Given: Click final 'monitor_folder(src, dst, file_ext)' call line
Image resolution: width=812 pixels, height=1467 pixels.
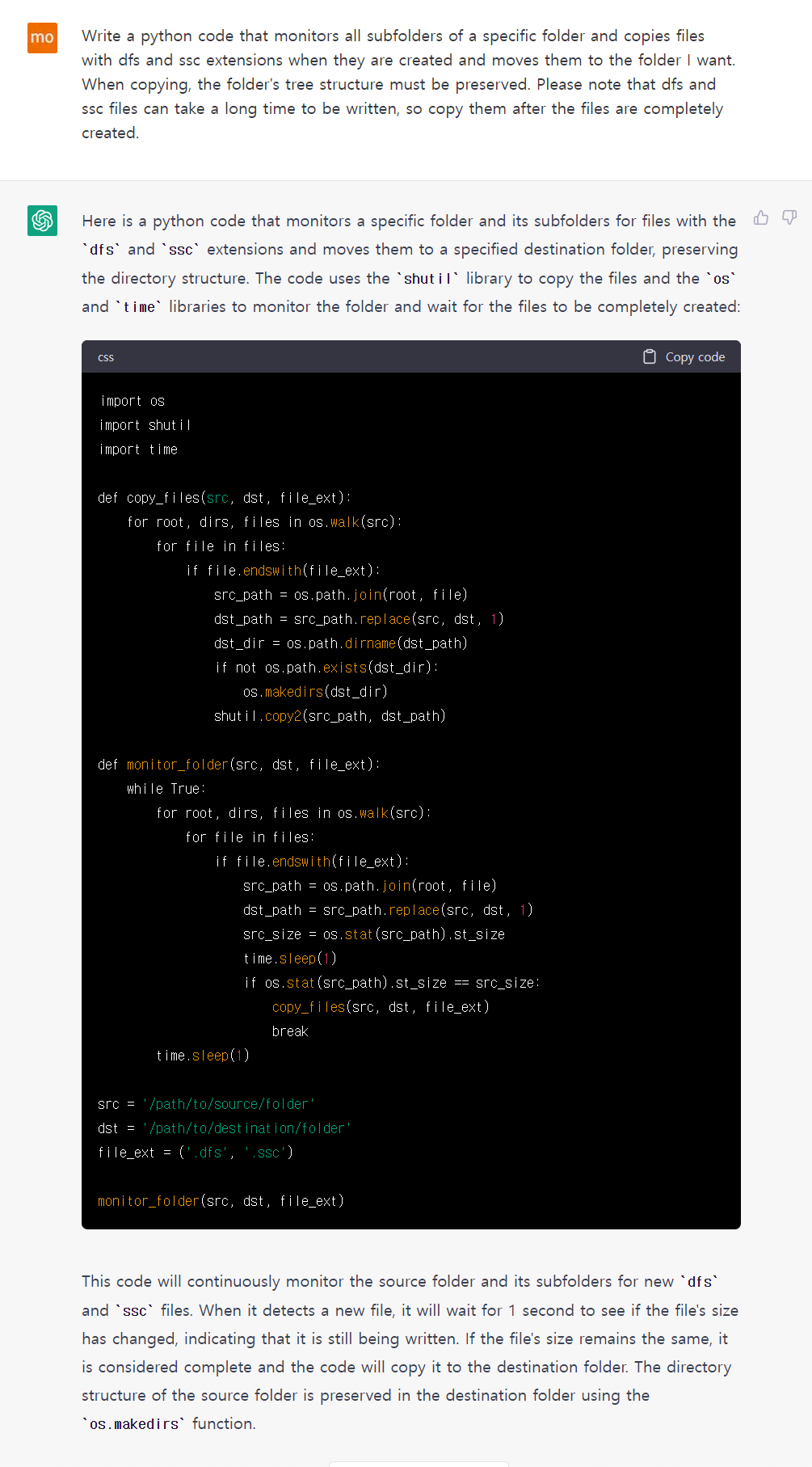Looking at the screenshot, I should pyautogui.click(x=221, y=1201).
